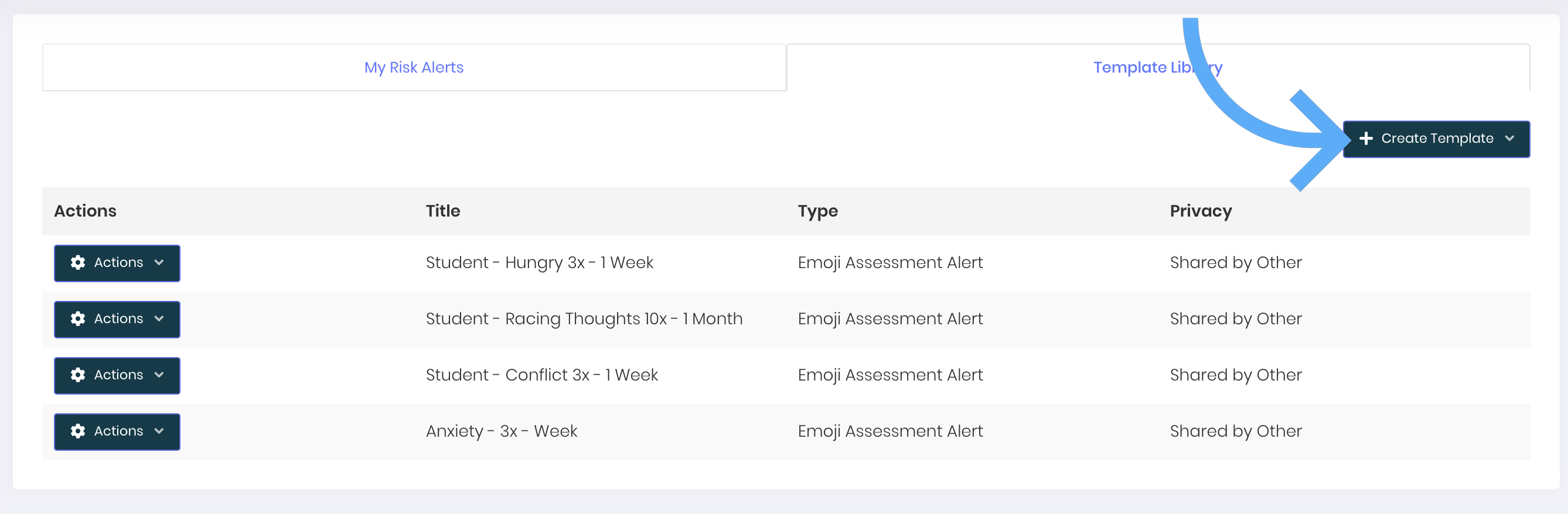Expand the Create Template dropdown chevron
Viewport: 1568px width, 514px height.
point(1509,139)
